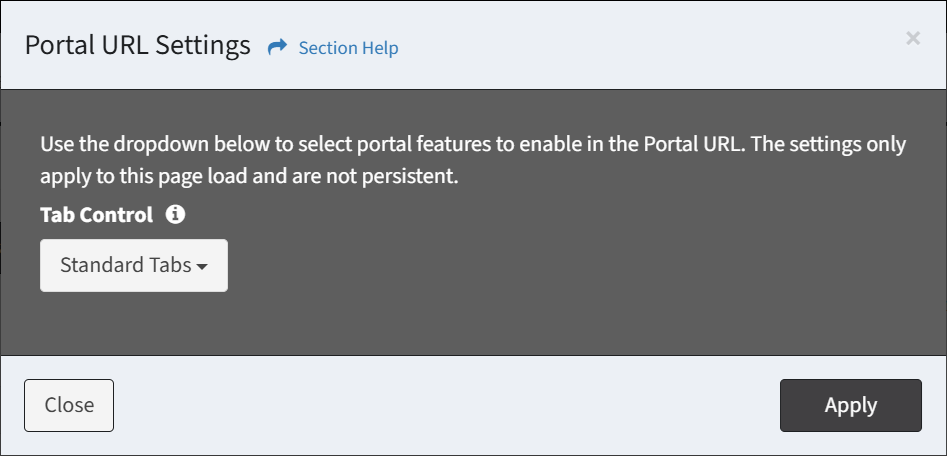
Task: Click the Portal URL Settings title
Action: tap(138, 45)
